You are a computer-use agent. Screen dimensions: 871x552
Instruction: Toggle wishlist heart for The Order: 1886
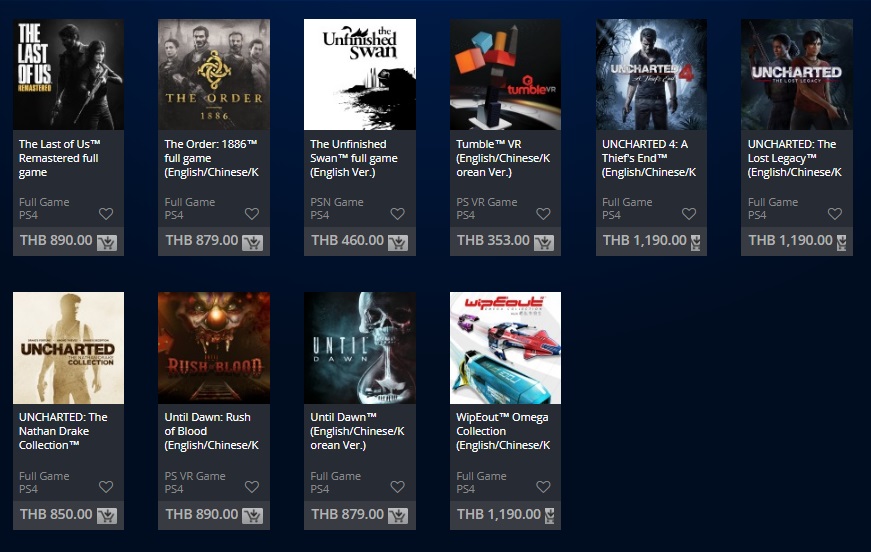[252, 213]
